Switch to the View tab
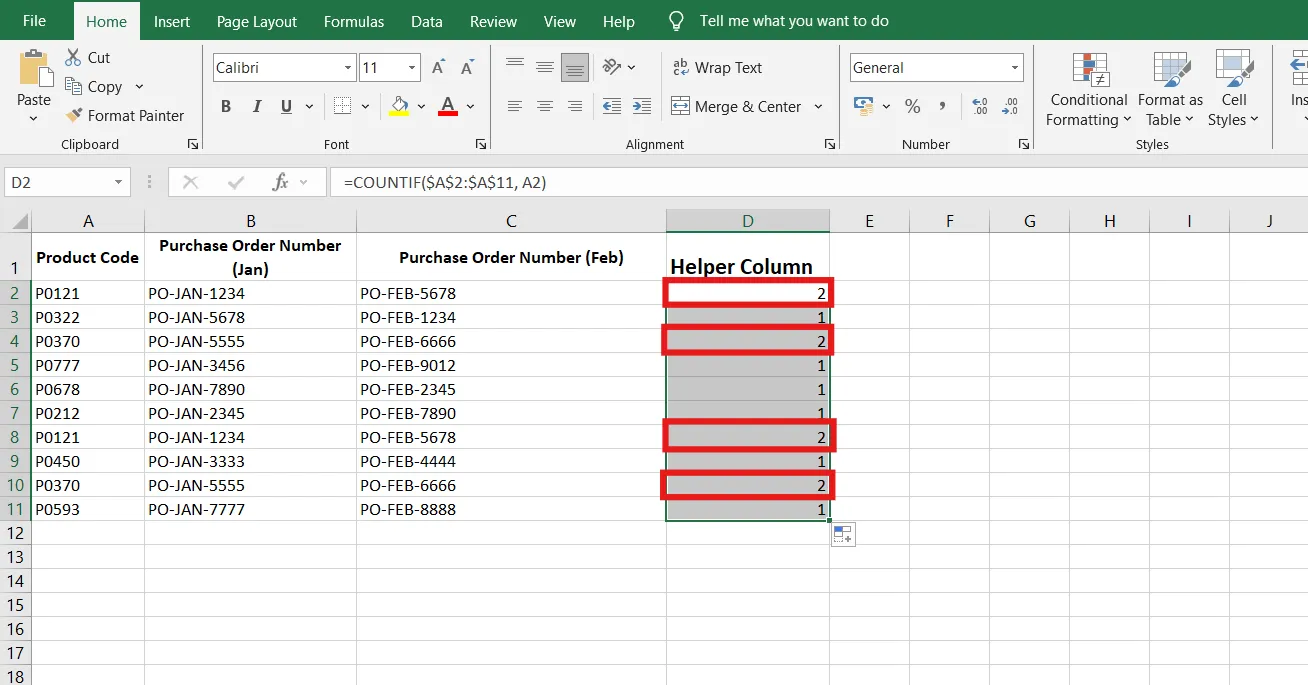 tap(560, 21)
